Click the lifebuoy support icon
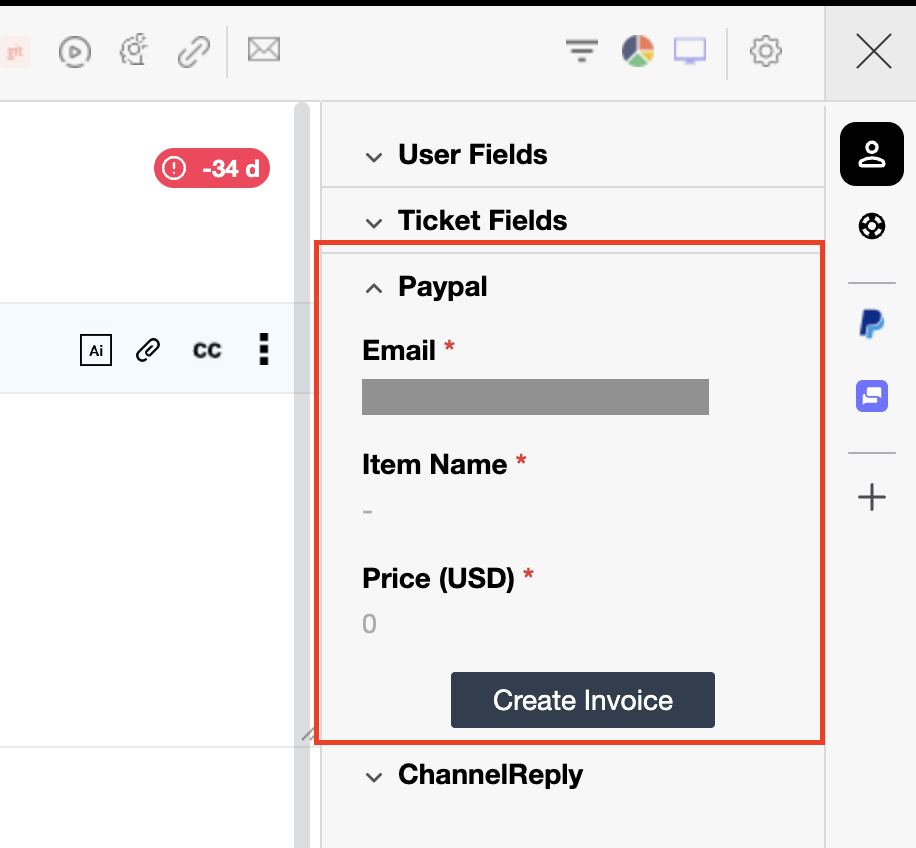The height and width of the screenshot is (848, 916). point(871,226)
